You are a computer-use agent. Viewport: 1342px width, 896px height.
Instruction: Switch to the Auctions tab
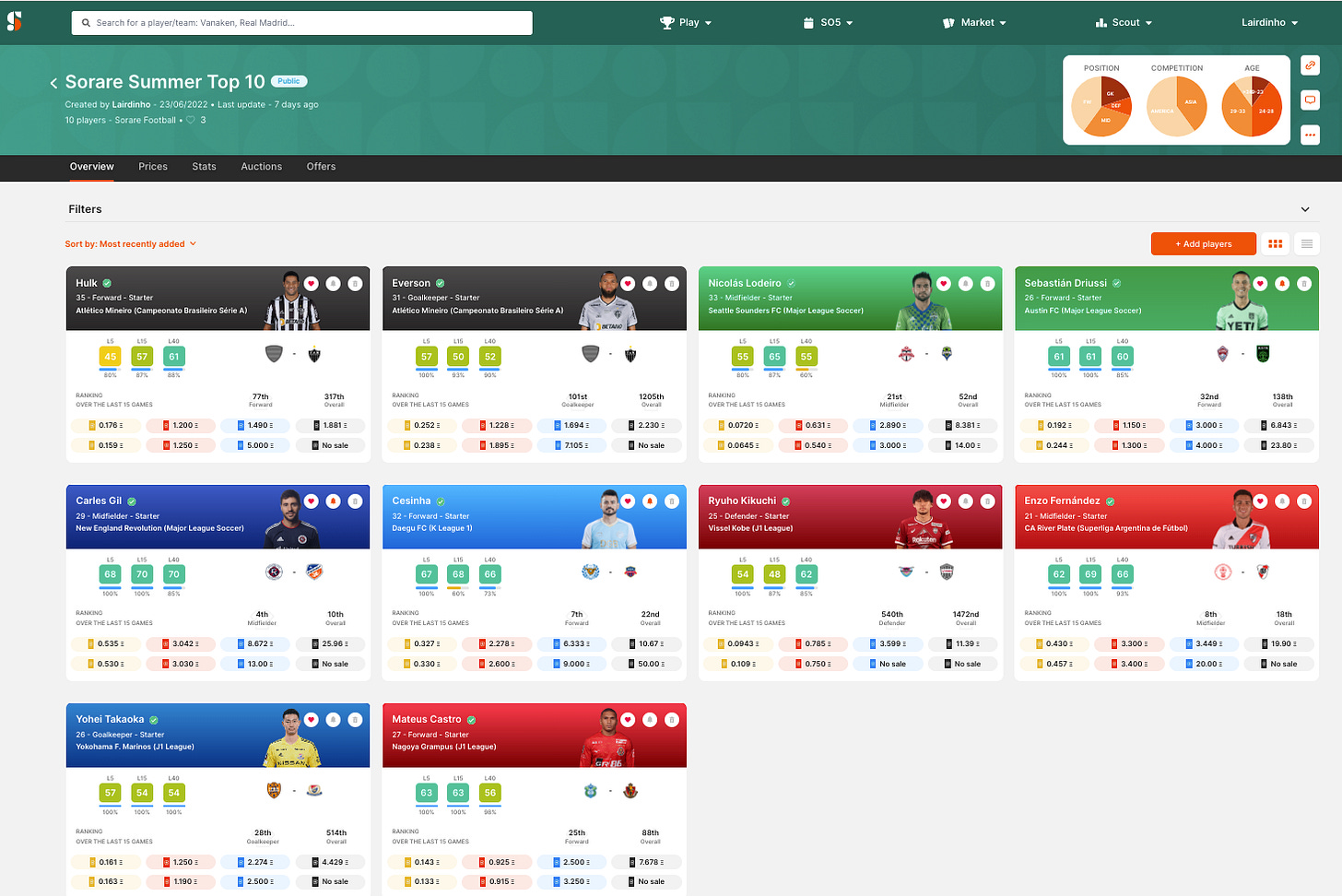[x=262, y=167]
